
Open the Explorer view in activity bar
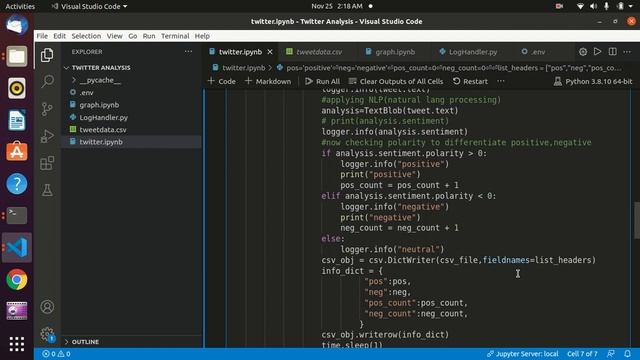click(x=47, y=55)
